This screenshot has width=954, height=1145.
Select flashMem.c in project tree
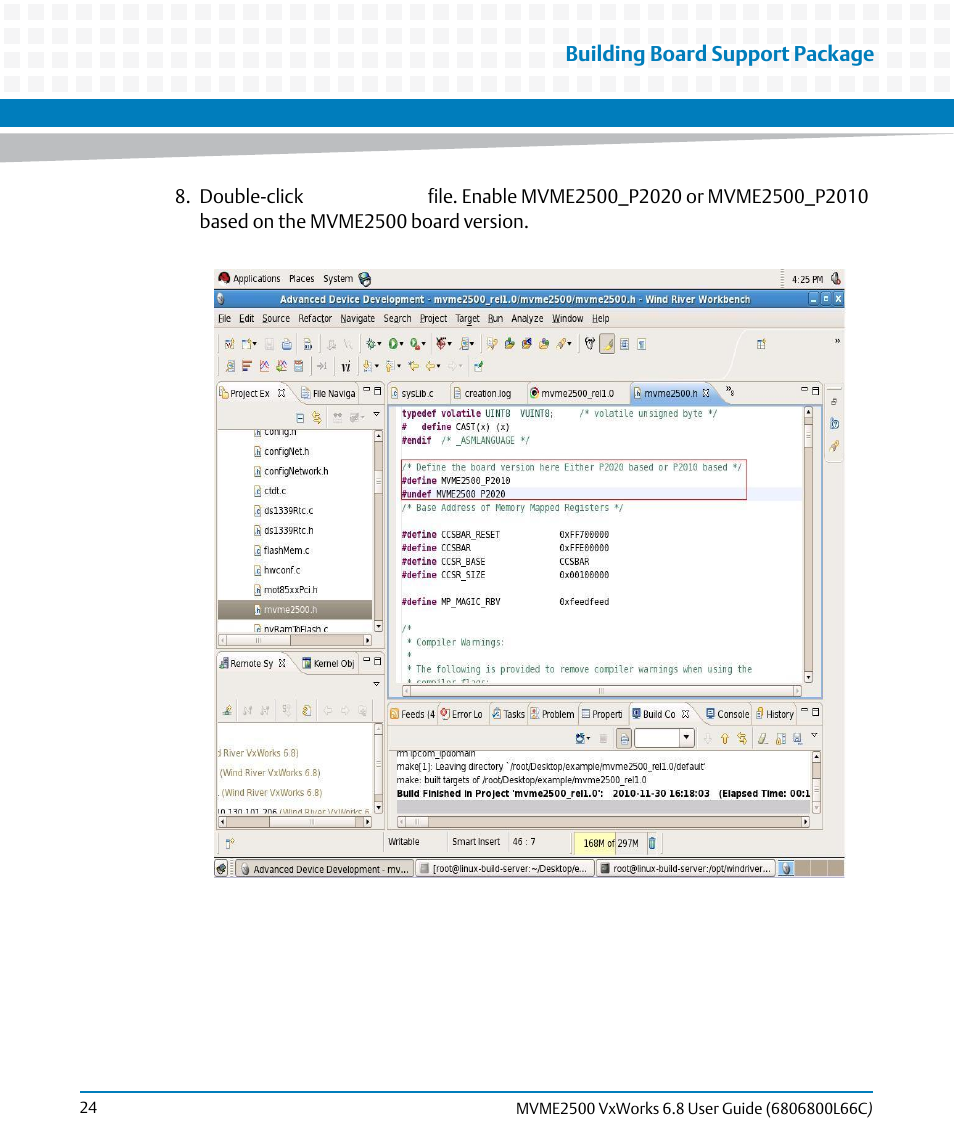(x=281, y=551)
